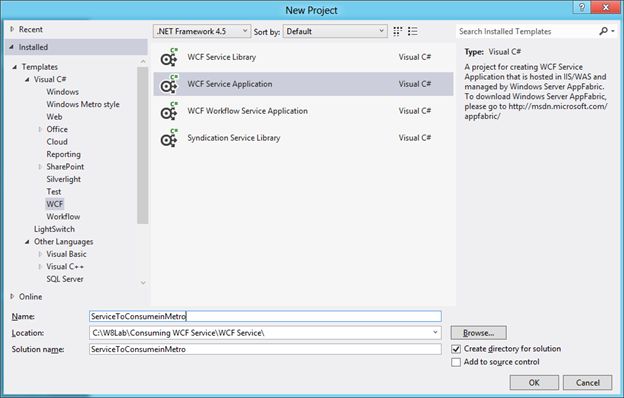Enable Add to source control checkbox
This screenshot has width=624, height=398.
point(456,362)
